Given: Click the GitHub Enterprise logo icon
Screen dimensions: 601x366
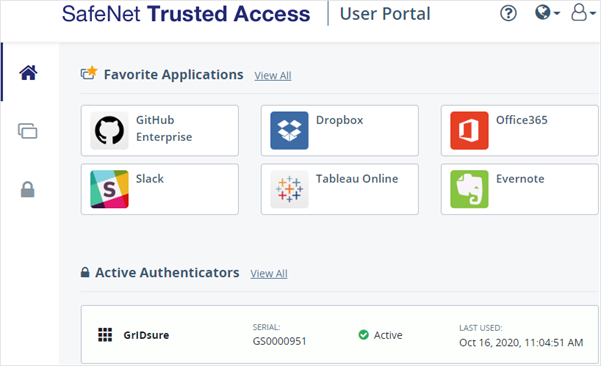Looking at the screenshot, I should coord(109,130).
